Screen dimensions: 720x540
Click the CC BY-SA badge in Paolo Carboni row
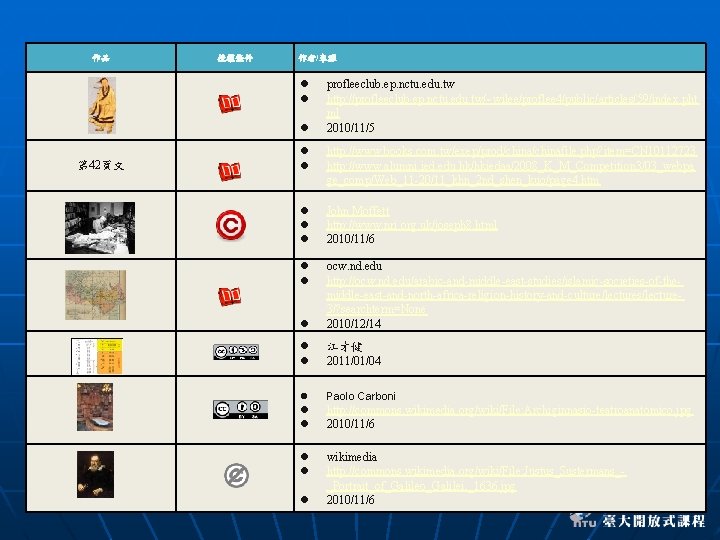(240, 409)
